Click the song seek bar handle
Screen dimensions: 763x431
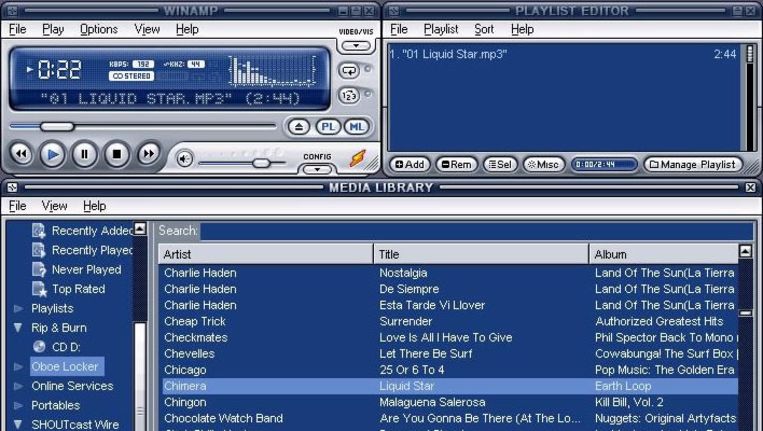[57, 126]
